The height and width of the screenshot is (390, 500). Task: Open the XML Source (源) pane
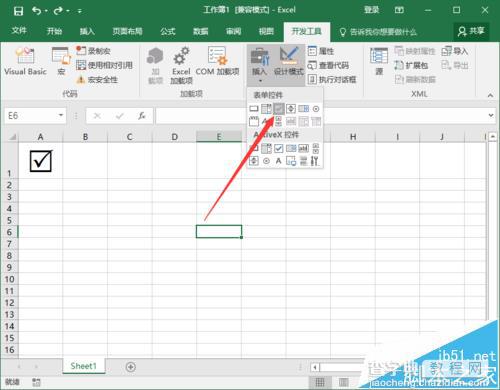(379, 61)
